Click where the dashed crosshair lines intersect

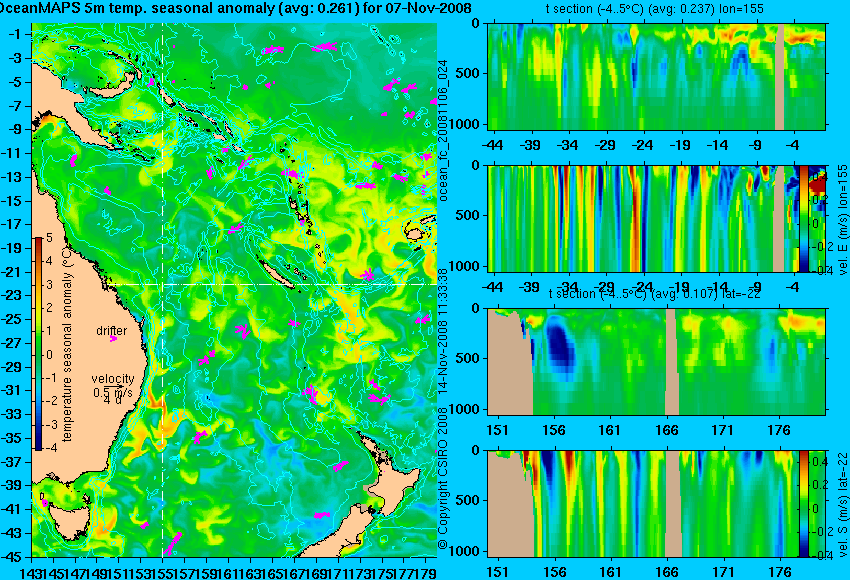point(162,284)
